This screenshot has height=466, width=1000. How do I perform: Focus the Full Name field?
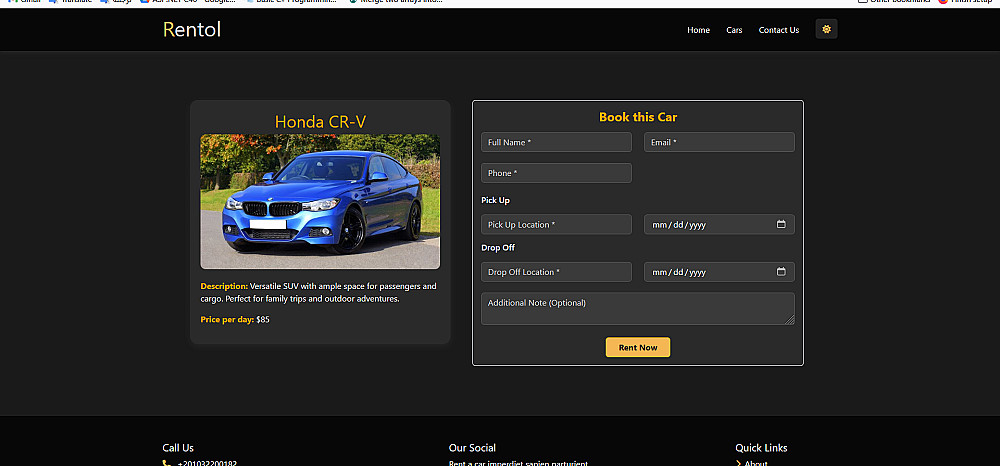556,142
